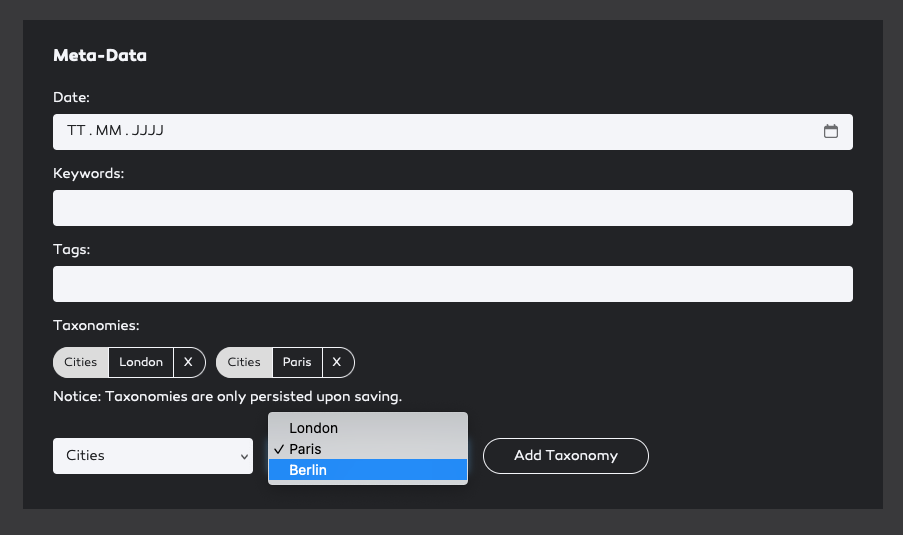Focus the Keywords text field
Image resolution: width=903 pixels, height=535 pixels.
[453, 208]
